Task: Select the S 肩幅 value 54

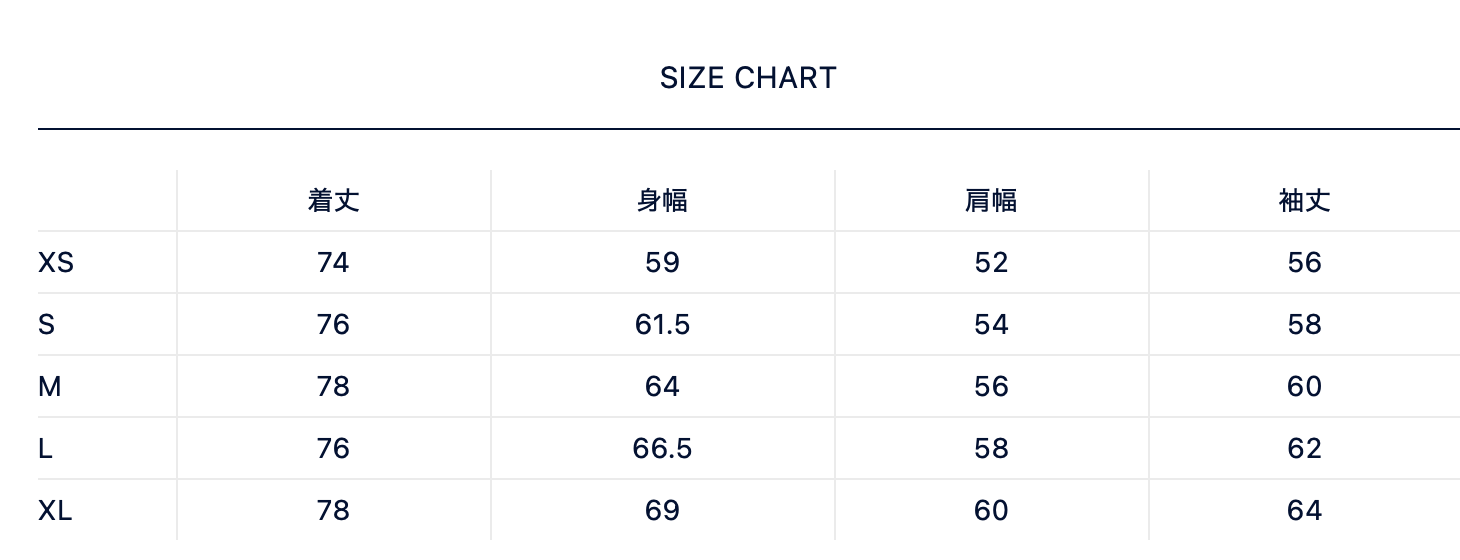Action: pyautogui.click(x=991, y=325)
